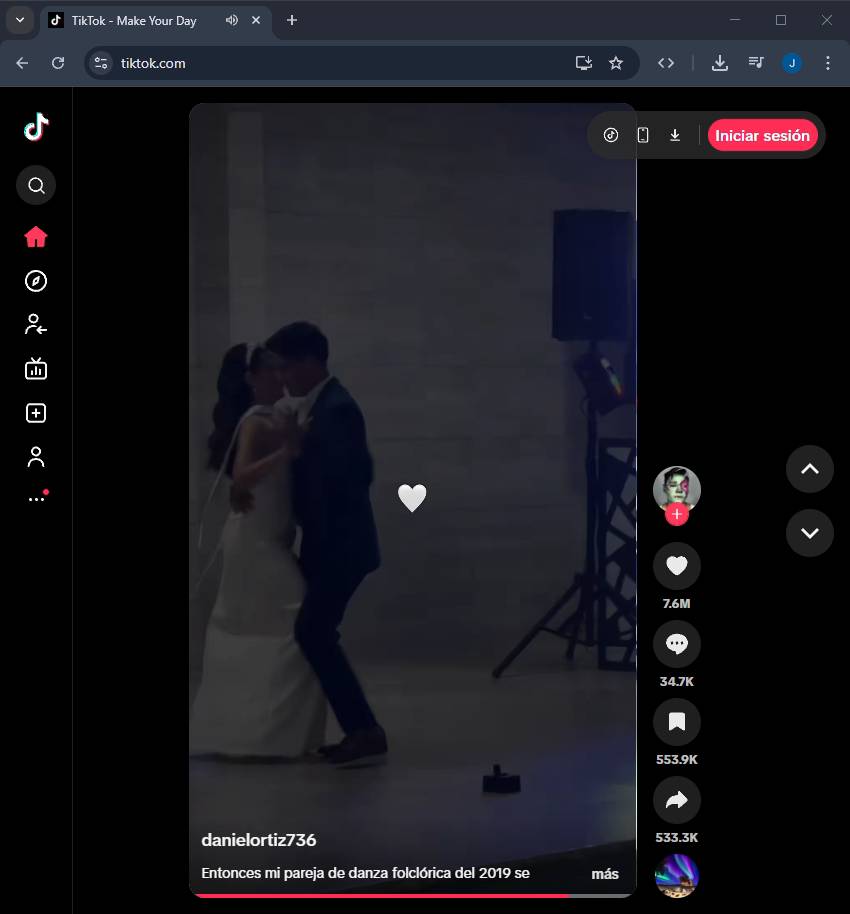Screen dimensions: 850x914
Task: Follow creator via red plus badge
Action: click(x=677, y=514)
